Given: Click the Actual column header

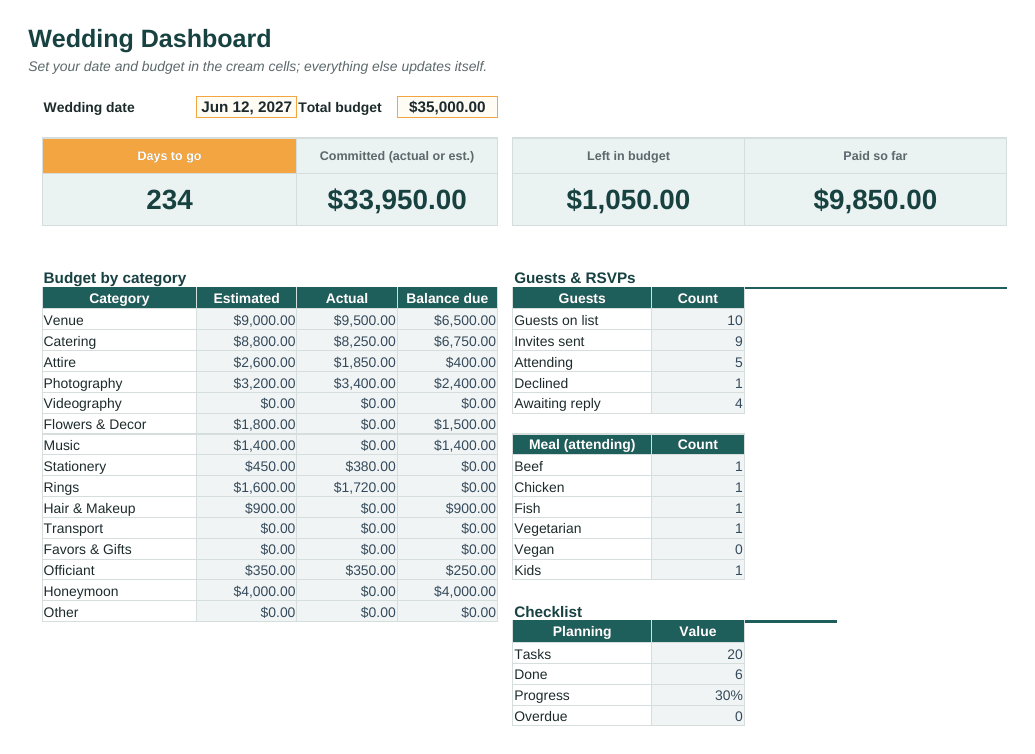Looking at the screenshot, I should 347,298.
